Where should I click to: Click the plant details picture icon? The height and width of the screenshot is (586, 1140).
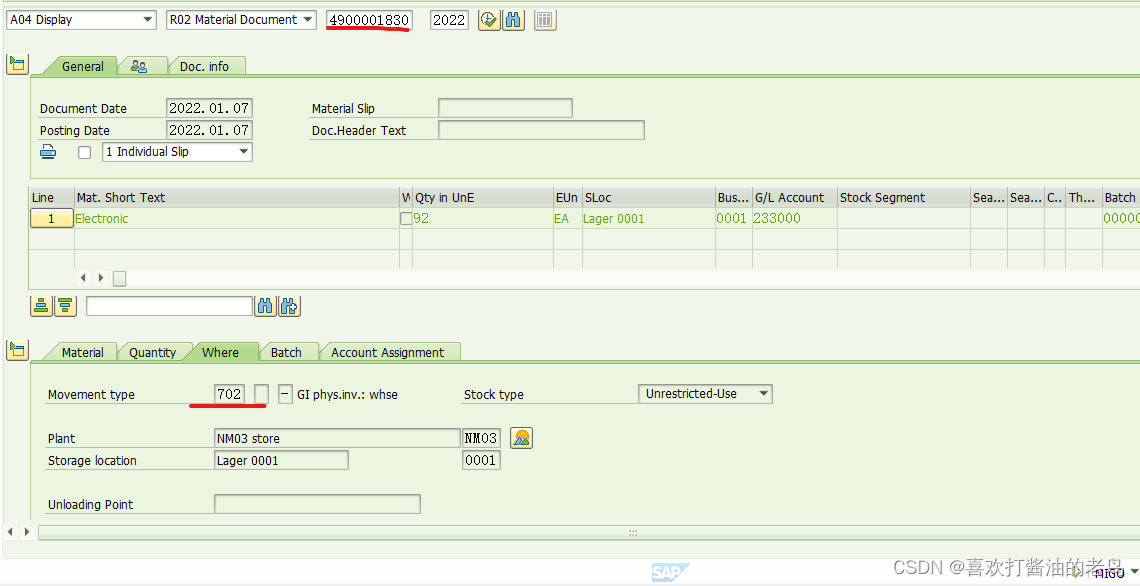[521, 438]
